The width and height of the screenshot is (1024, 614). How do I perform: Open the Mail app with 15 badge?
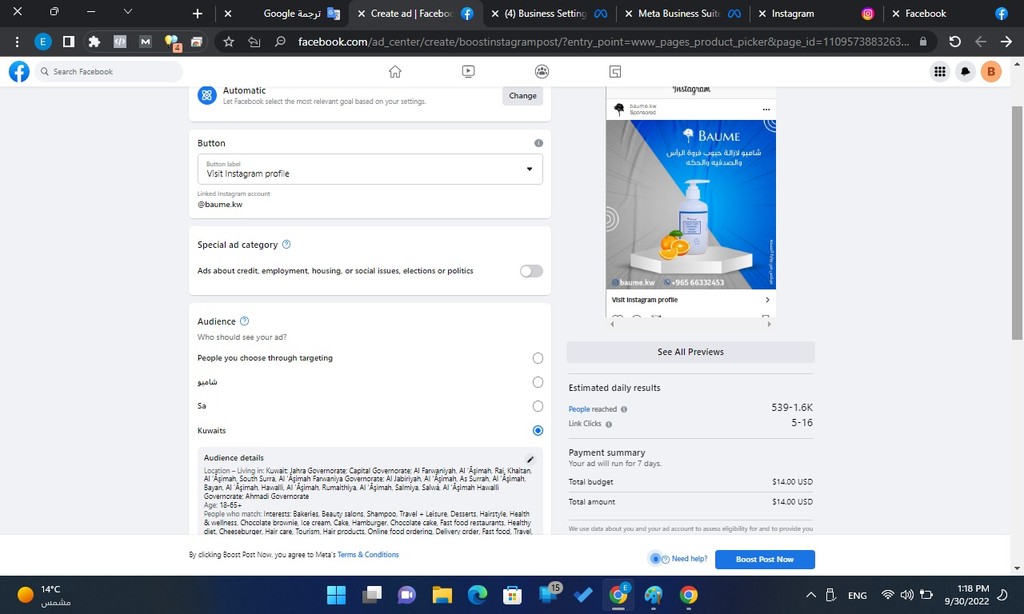549,593
